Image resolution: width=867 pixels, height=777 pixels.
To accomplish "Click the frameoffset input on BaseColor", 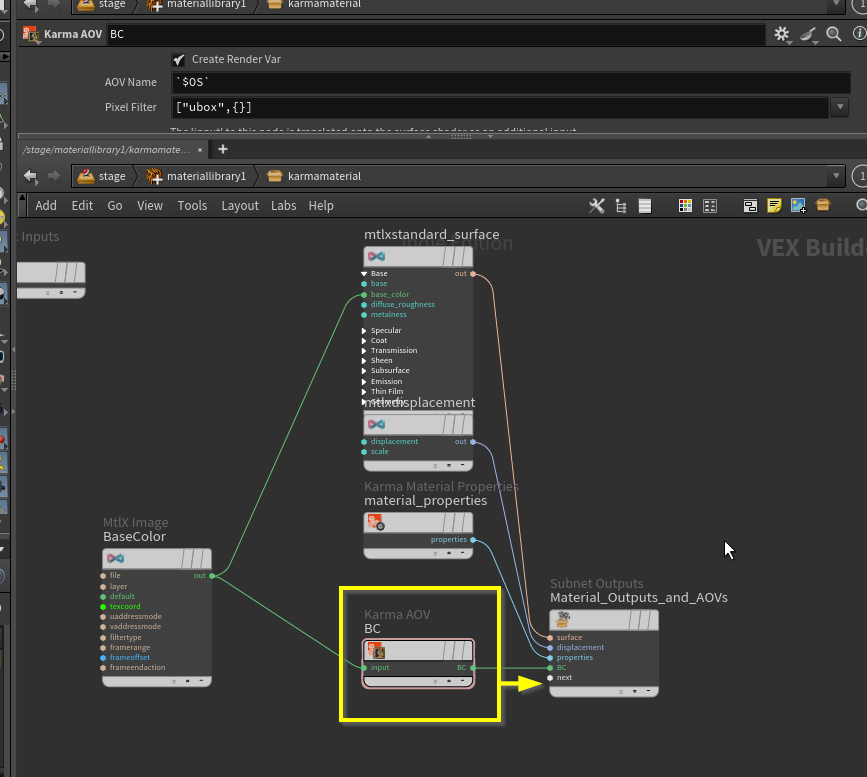I will [103, 658].
